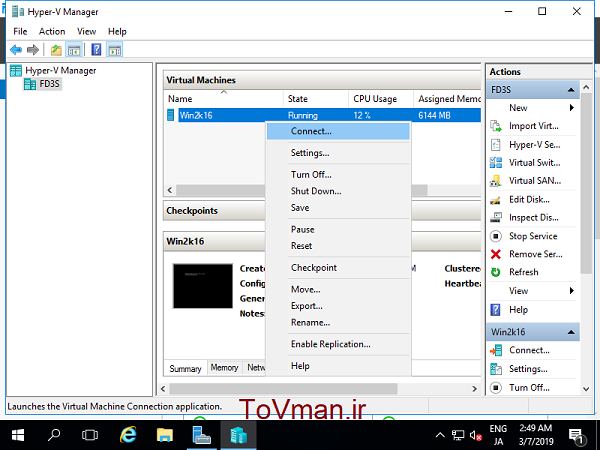Click the Virtual SAN Manager icon
The image size is (600, 450).
[x=496, y=181]
